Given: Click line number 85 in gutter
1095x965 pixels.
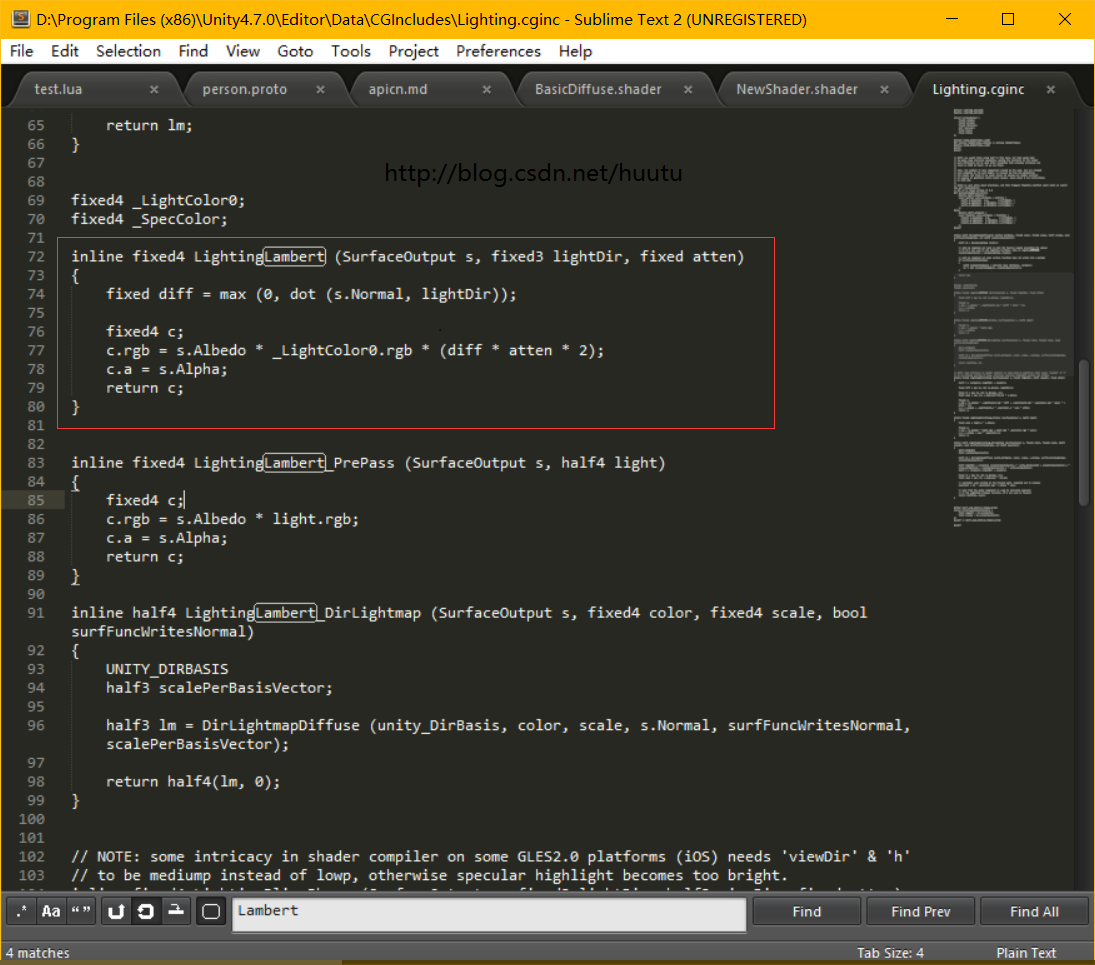Looking at the screenshot, I should 36,500.
